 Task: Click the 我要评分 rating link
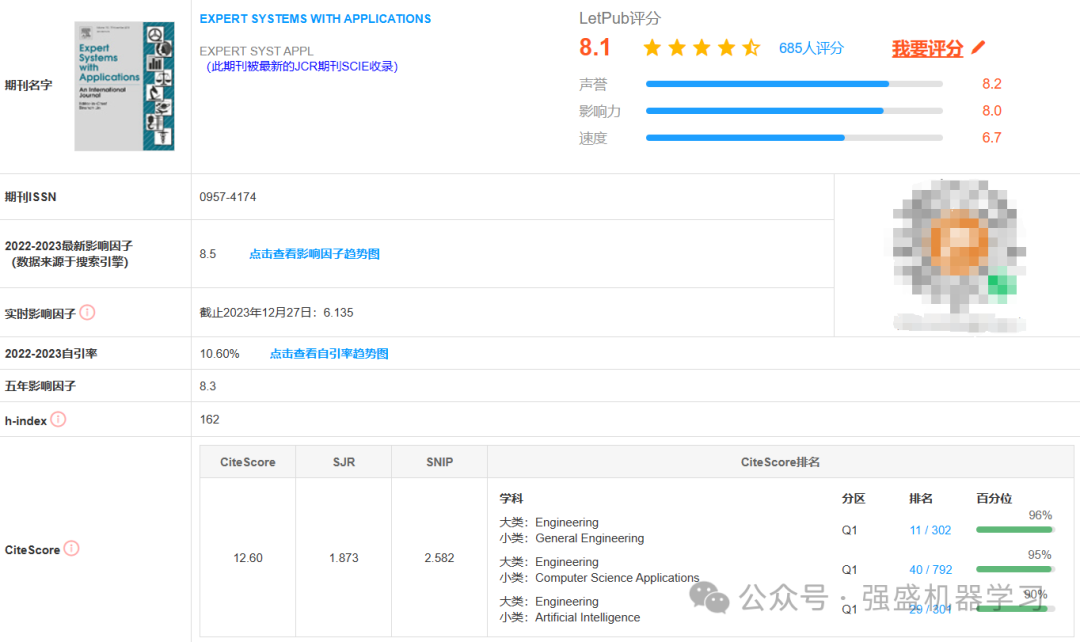click(927, 48)
